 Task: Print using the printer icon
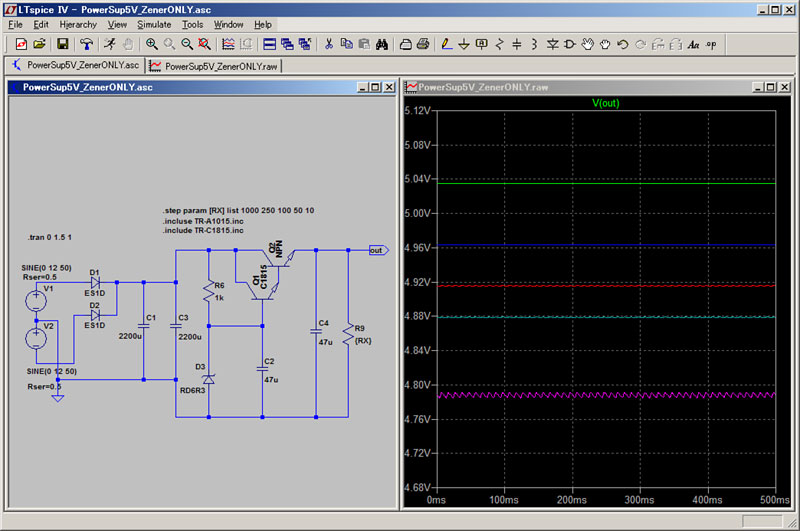(x=423, y=44)
